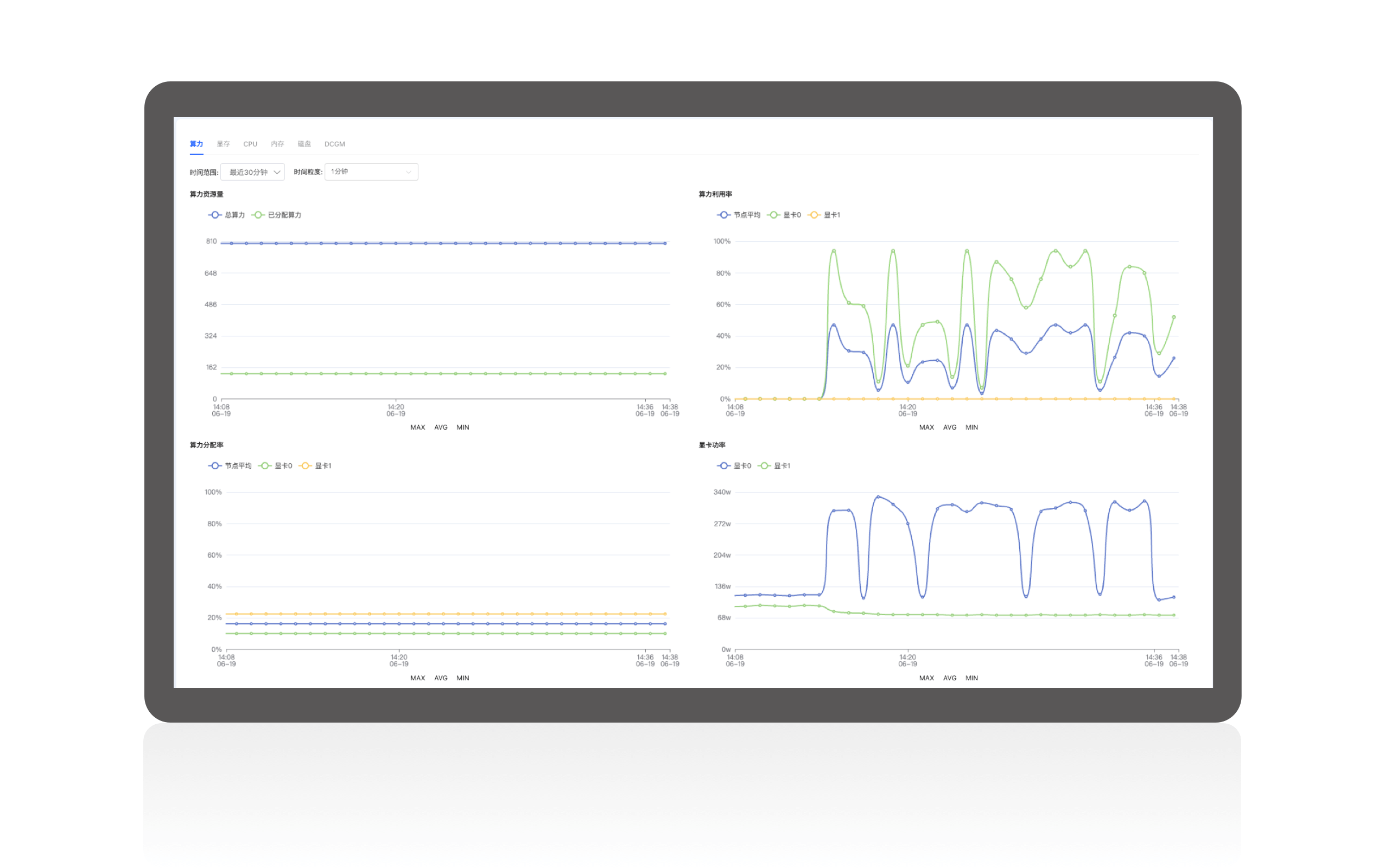Image resolution: width=1385 pixels, height=868 pixels.
Task: Click the chevron arrow of 时间粒度 selector
Action: pos(408,172)
